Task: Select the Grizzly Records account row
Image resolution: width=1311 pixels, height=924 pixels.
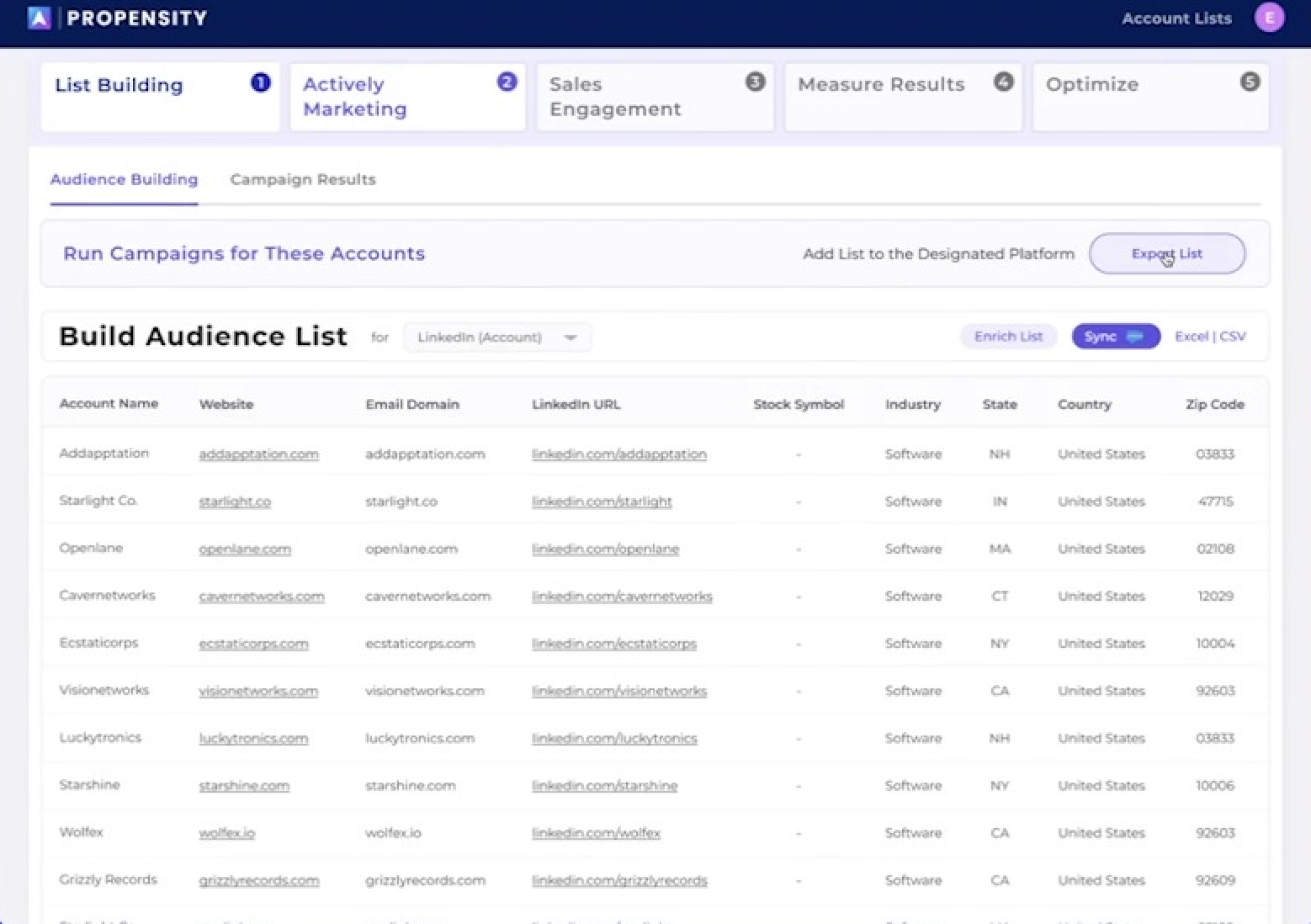Action: [x=108, y=879]
